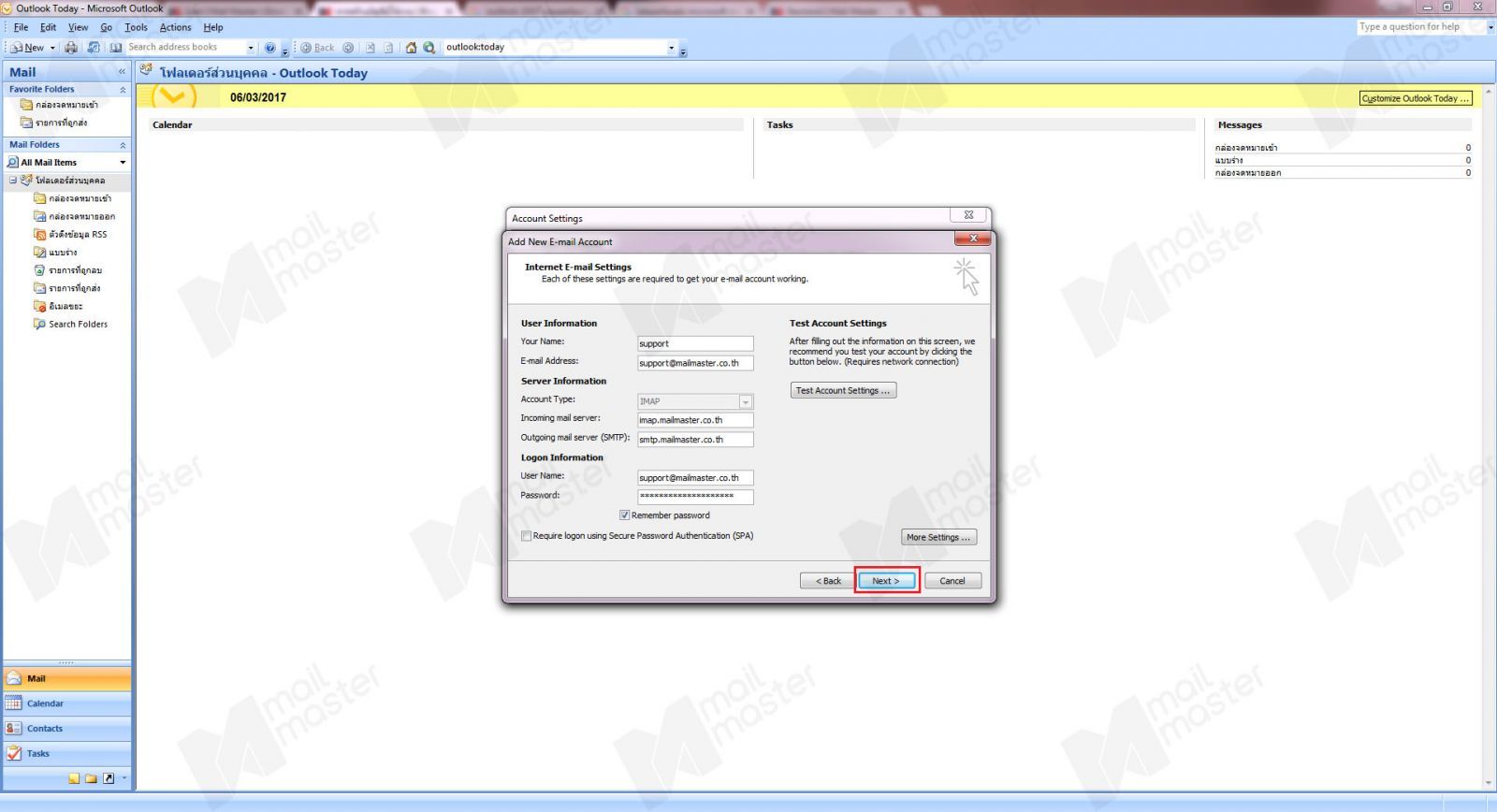Click the Search Folders magnifier icon

click(39, 325)
